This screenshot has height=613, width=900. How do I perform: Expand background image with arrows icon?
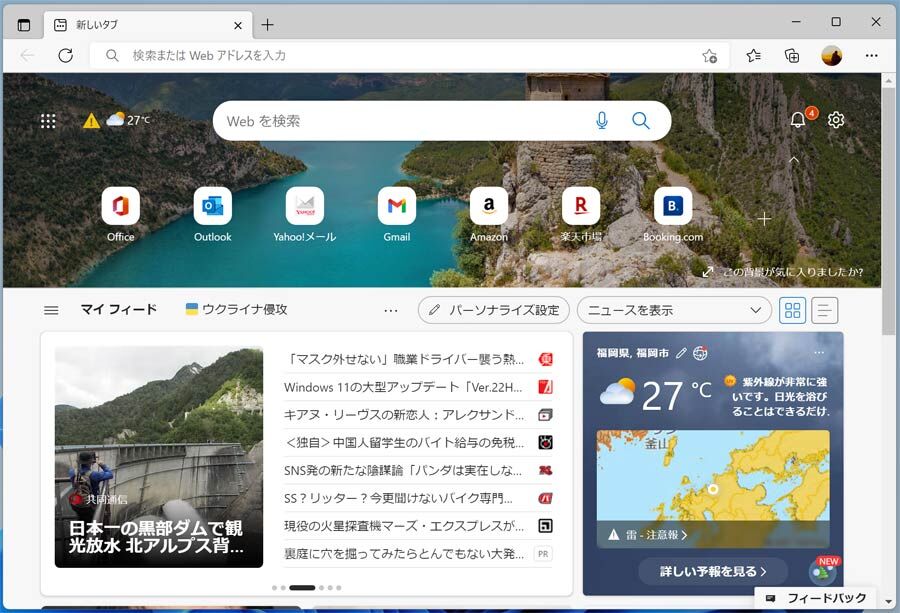tap(708, 272)
